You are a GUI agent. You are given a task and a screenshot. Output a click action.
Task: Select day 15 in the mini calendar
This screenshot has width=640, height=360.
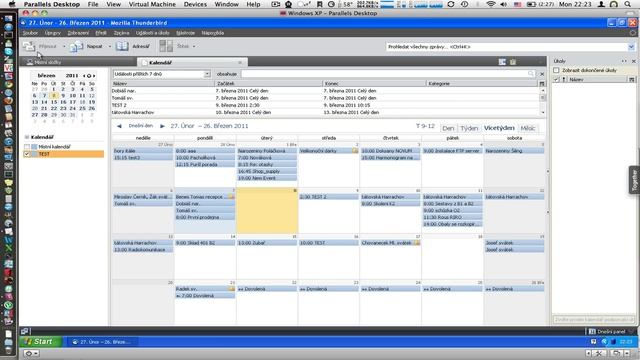pyautogui.click(x=53, y=102)
